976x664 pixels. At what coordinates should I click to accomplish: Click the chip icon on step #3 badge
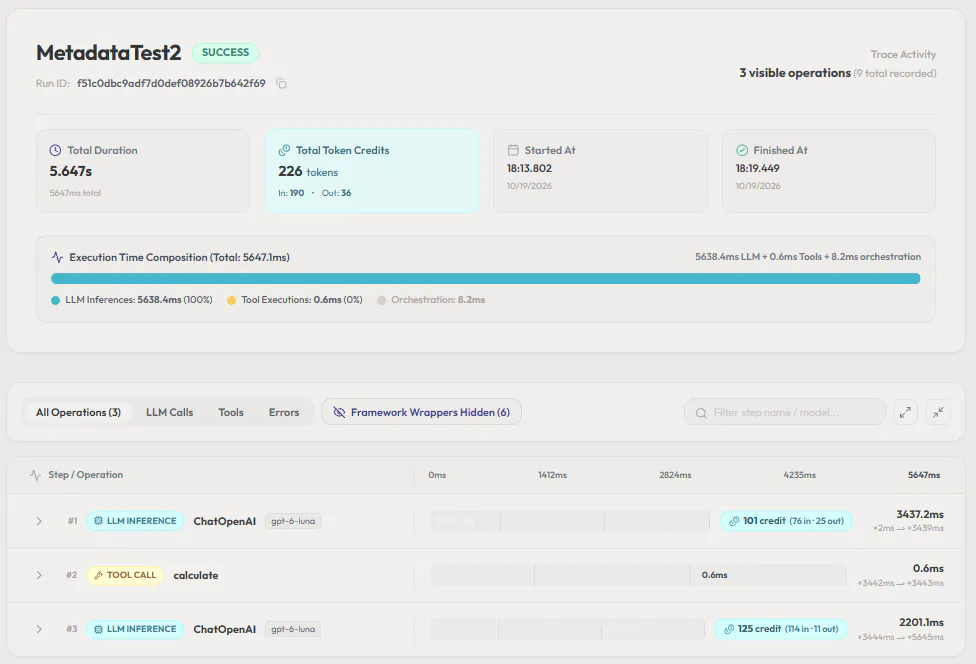[98, 629]
